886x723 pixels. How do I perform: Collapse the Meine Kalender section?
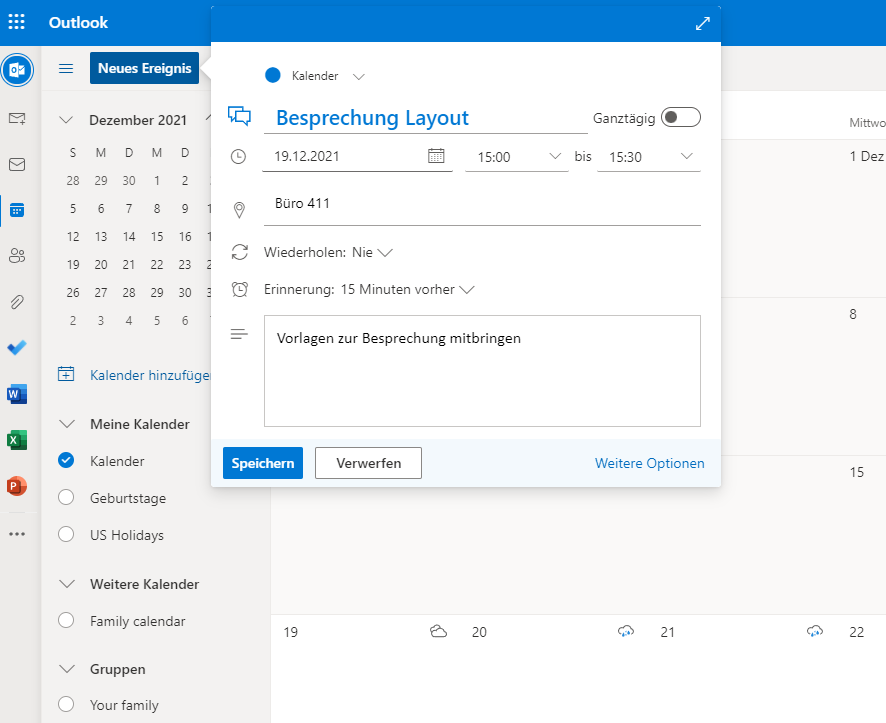(67, 424)
